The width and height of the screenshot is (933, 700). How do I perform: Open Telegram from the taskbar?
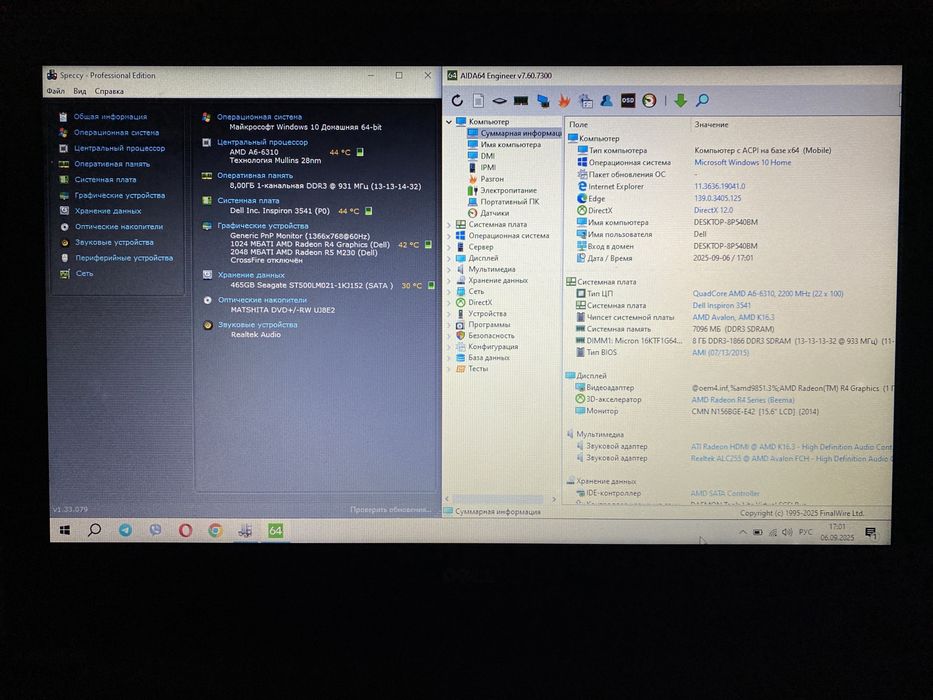pyautogui.click(x=125, y=530)
